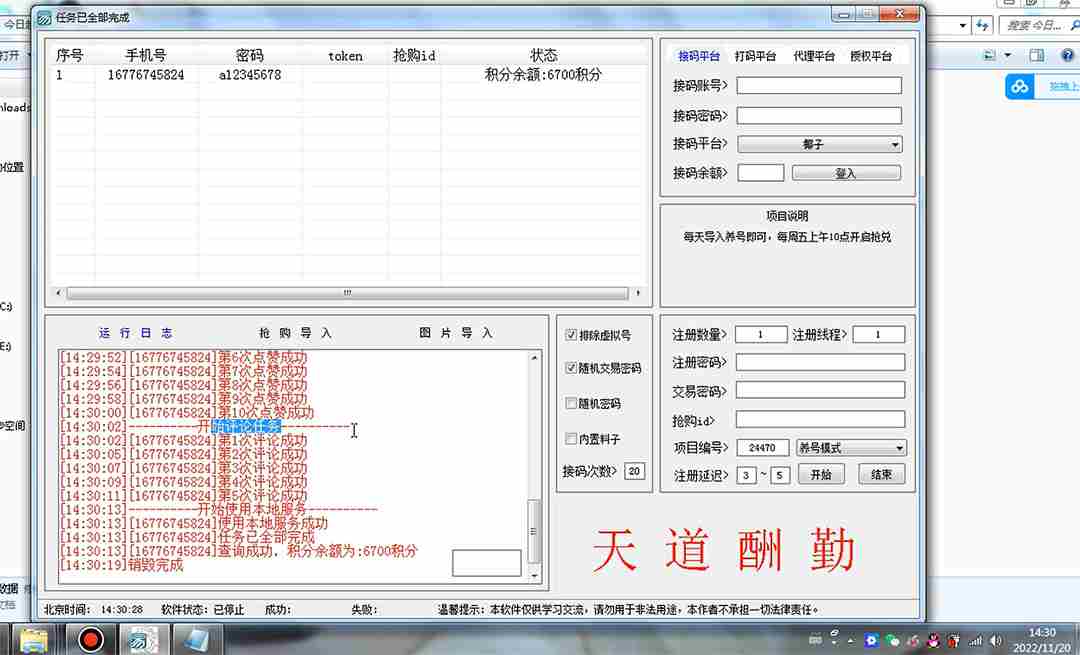This screenshot has height=655, width=1080.
Task: Click the 接码次数 field showing 20
Action: click(634, 471)
